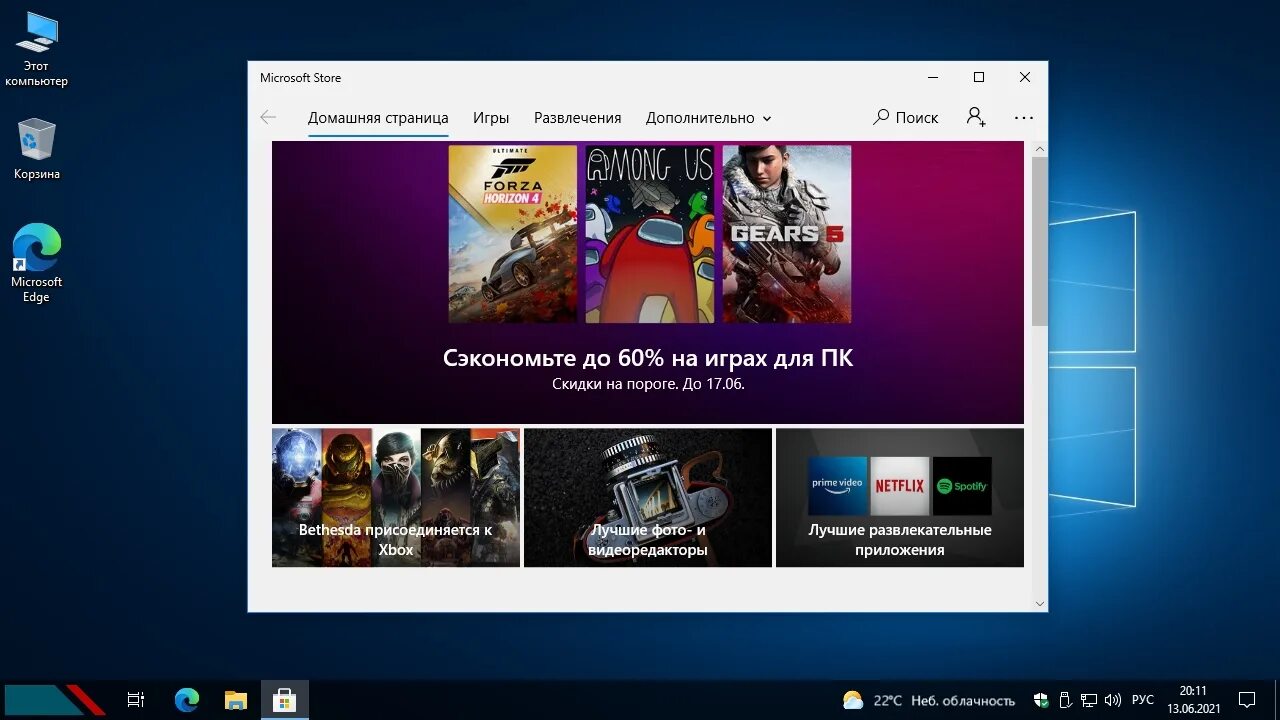This screenshot has height=720, width=1280.
Task: Click the Windows Security tray icon
Action: tap(1041, 700)
